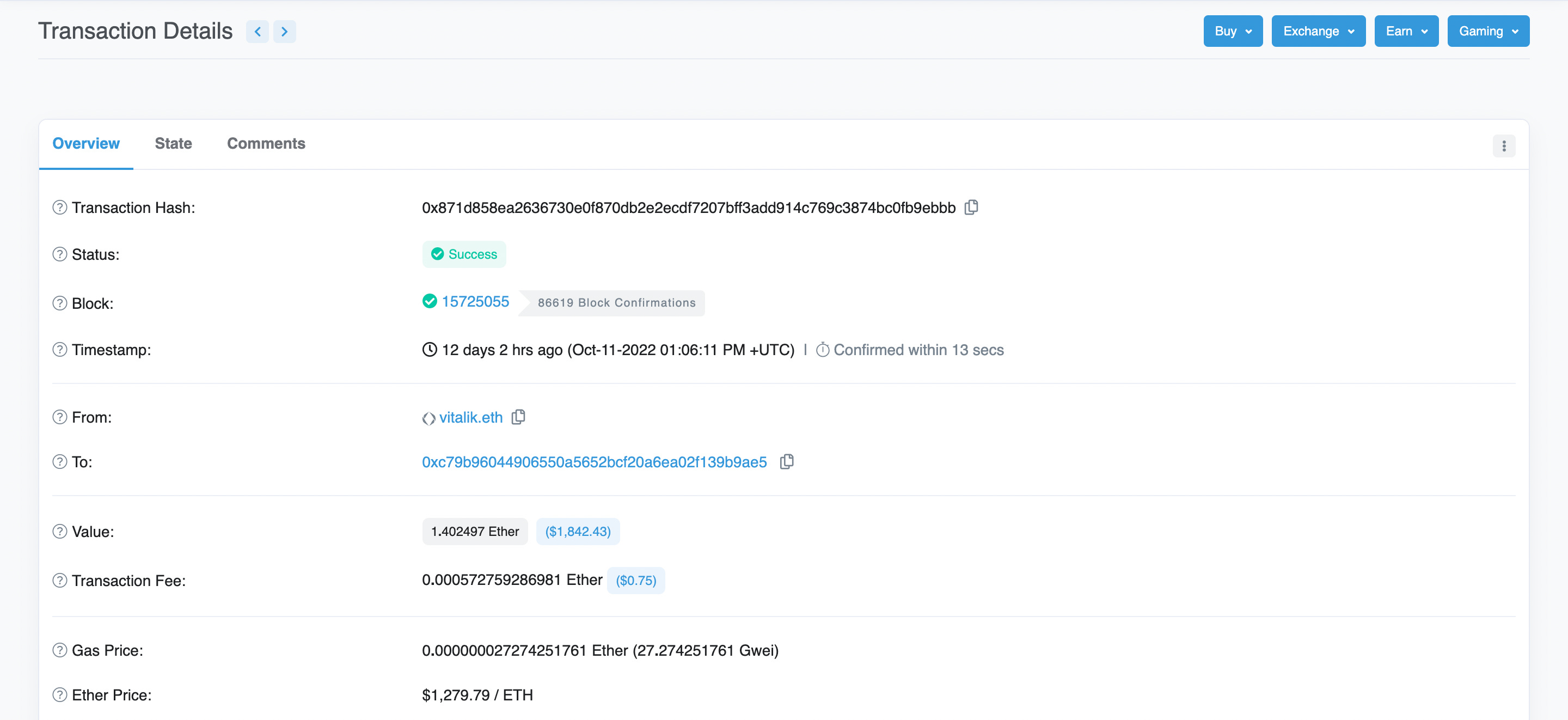Viewport: 1568px width, 720px height.
Task: Copy the transaction hash to clipboard
Action: 971,207
